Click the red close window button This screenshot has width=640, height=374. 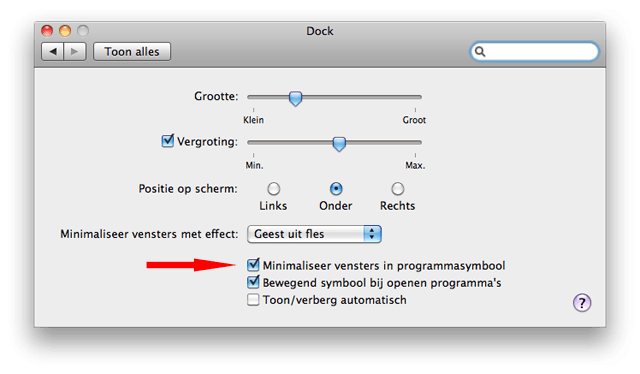coord(47,31)
